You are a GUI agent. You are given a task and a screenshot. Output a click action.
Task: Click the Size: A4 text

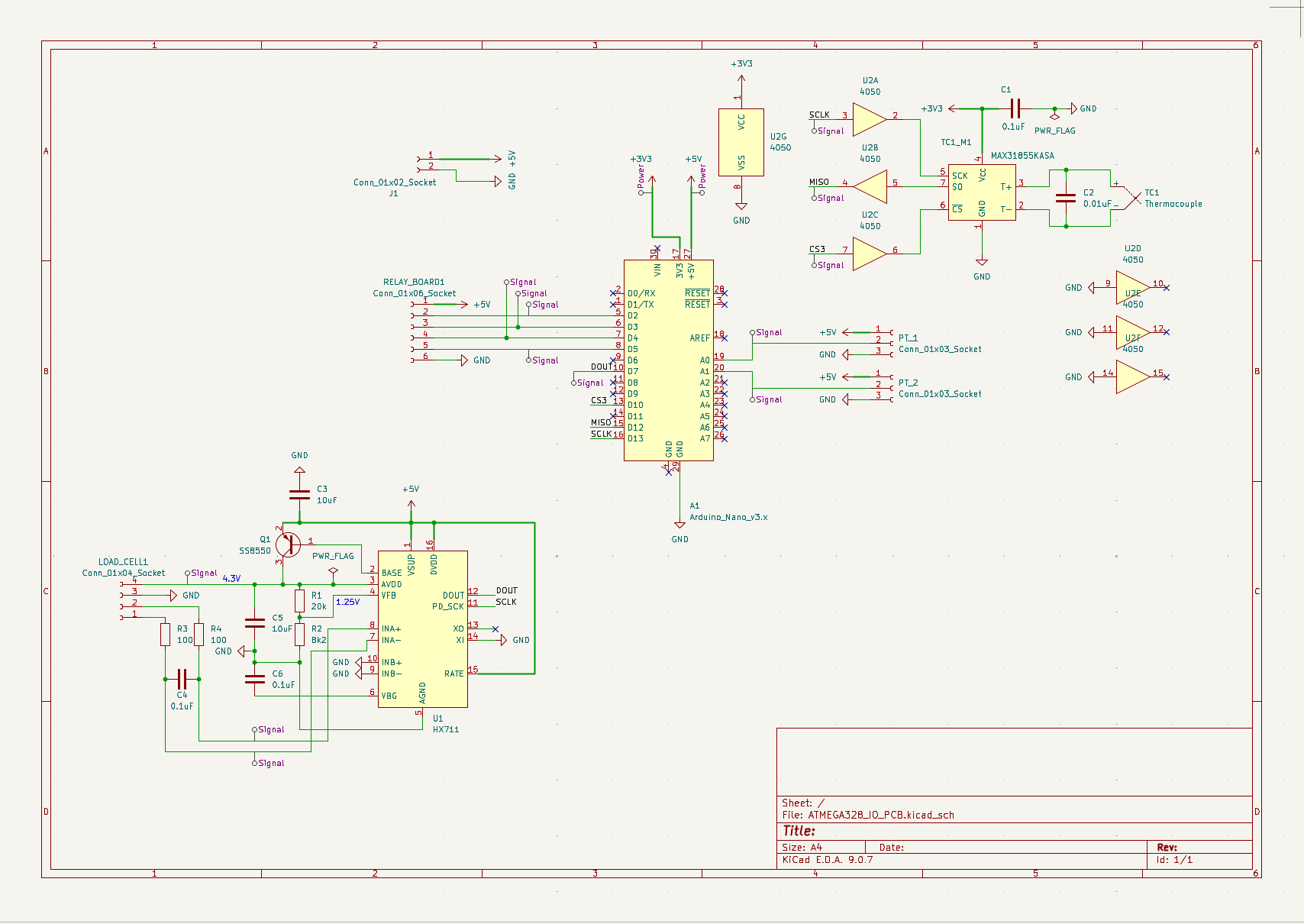tap(802, 848)
